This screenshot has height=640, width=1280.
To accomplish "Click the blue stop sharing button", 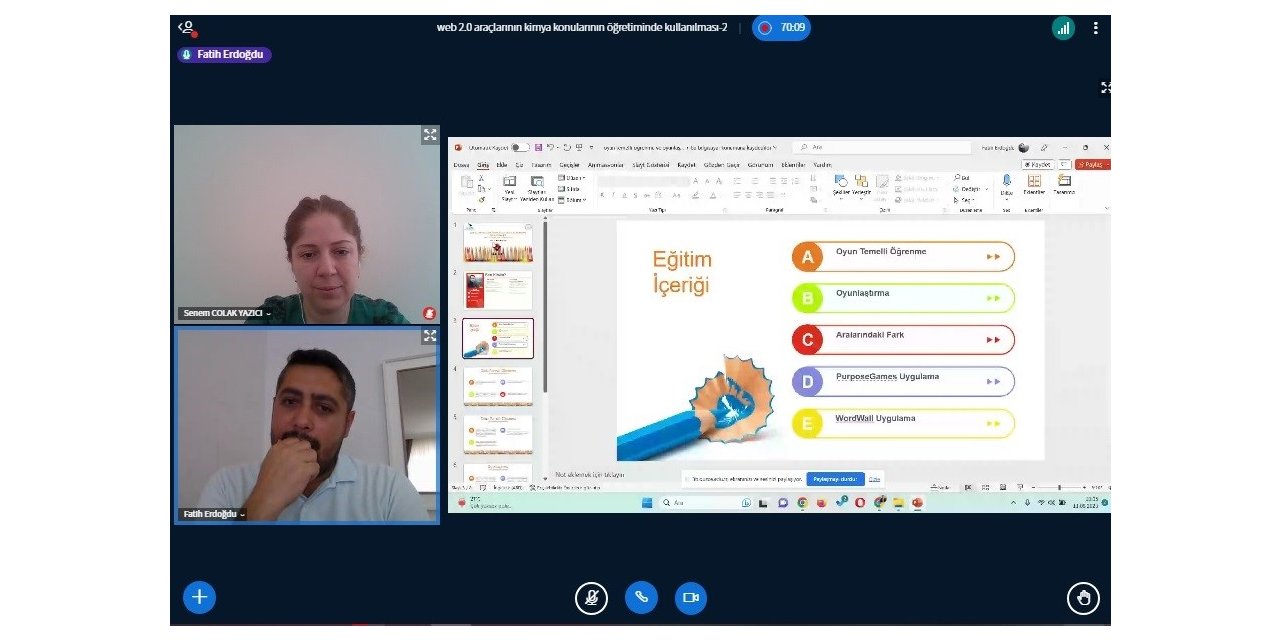I will pos(835,478).
